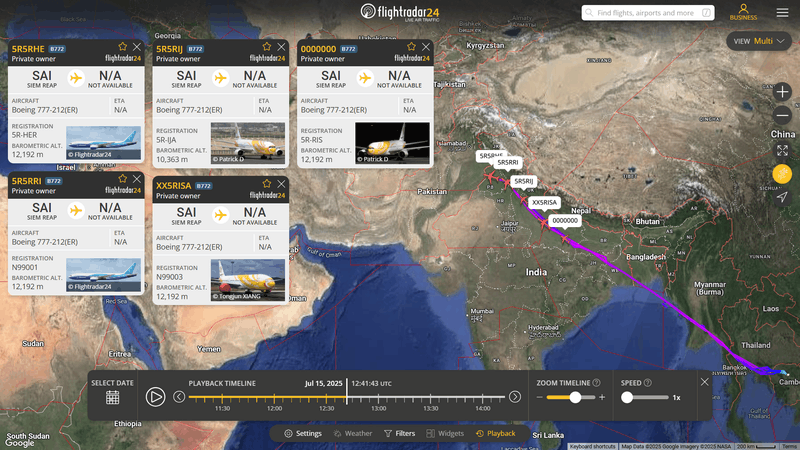Favorite the XX5RISA flight card star
The width and height of the screenshot is (800, 450).
pyautogui.click(x=267, y=184)
